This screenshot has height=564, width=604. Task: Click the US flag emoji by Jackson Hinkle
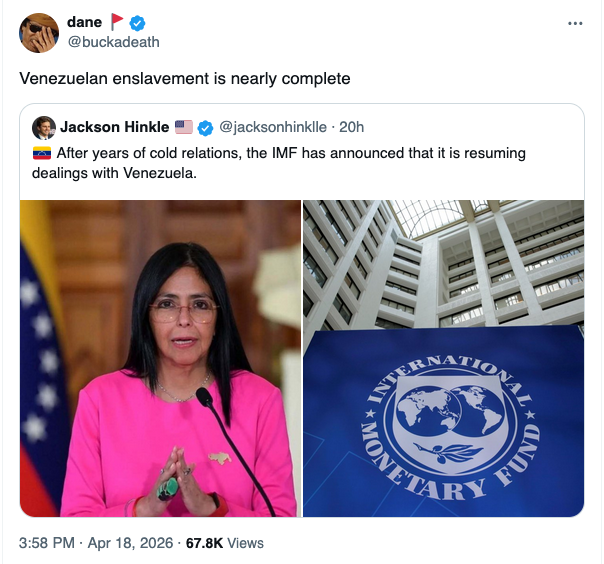[184, 127]
